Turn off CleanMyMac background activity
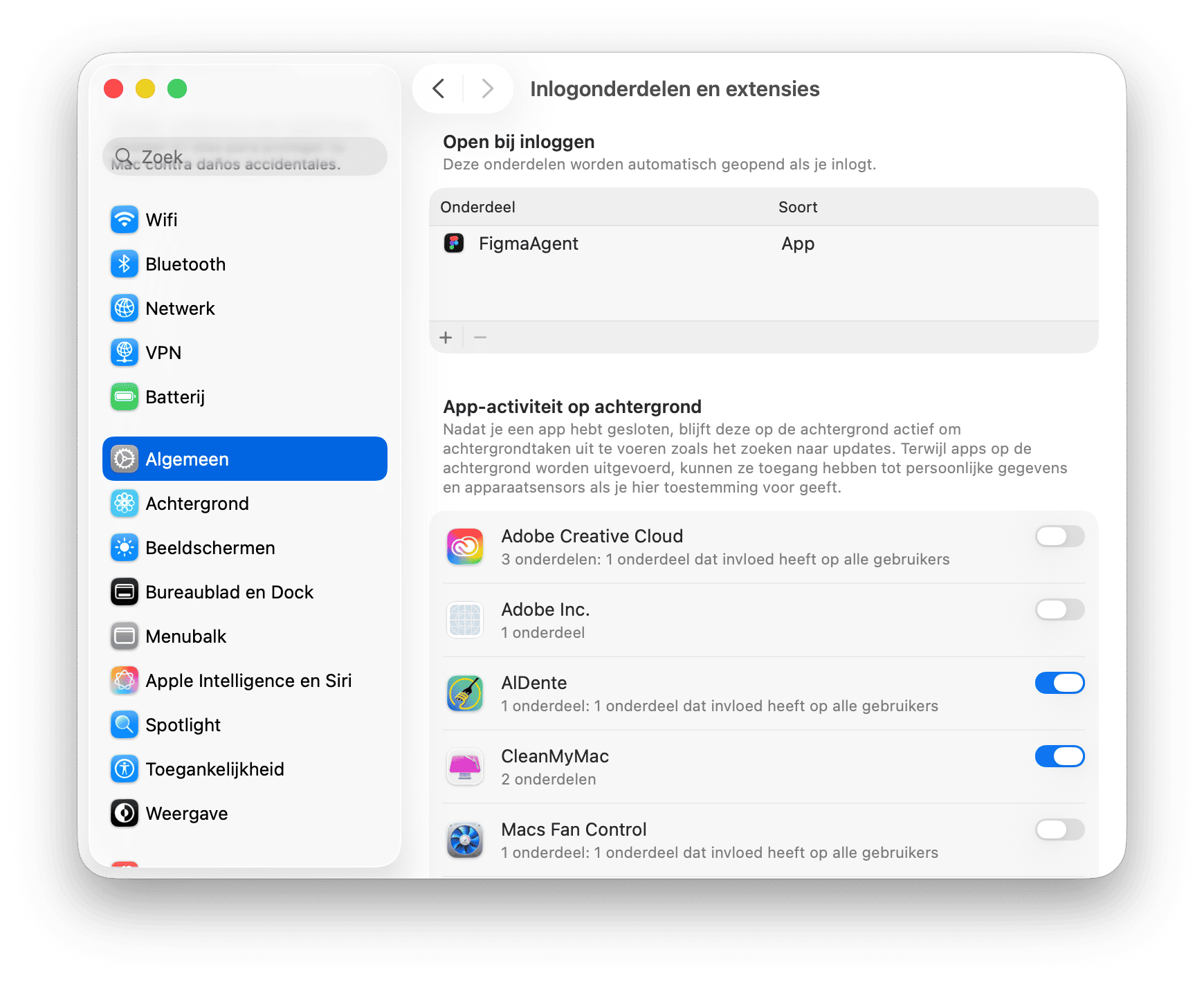 coord(1059,756)
